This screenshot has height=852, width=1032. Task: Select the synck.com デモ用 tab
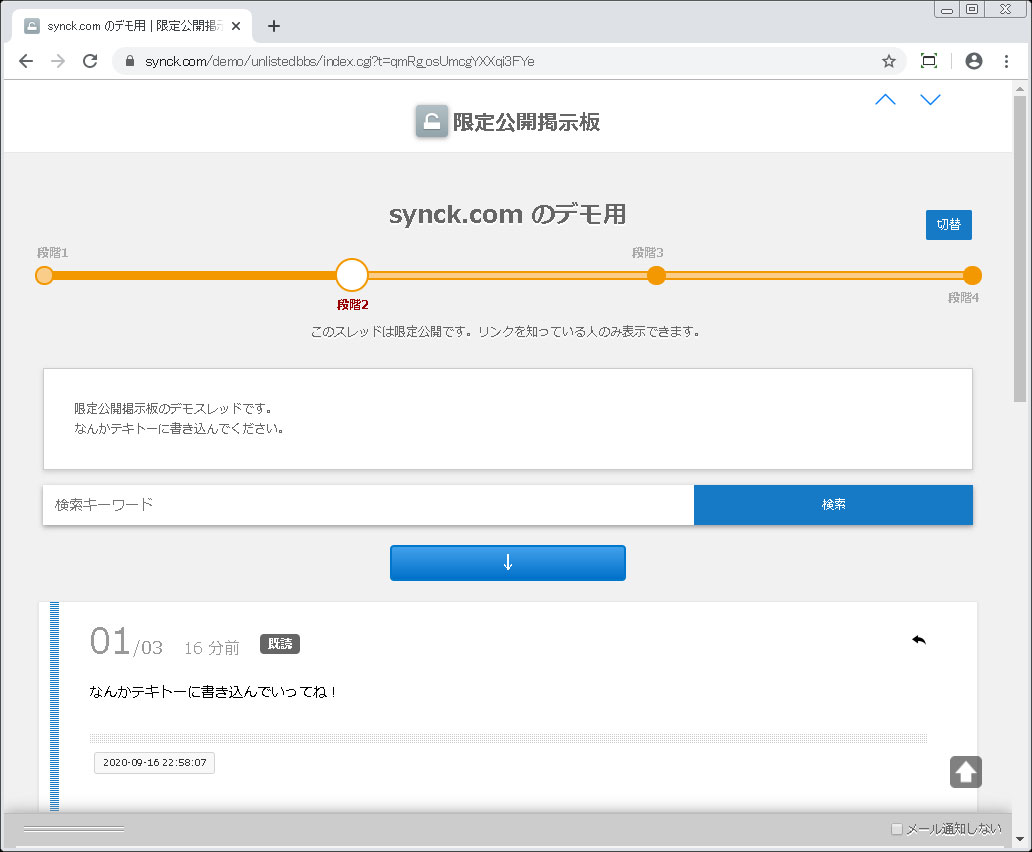[x=132, y=26]
